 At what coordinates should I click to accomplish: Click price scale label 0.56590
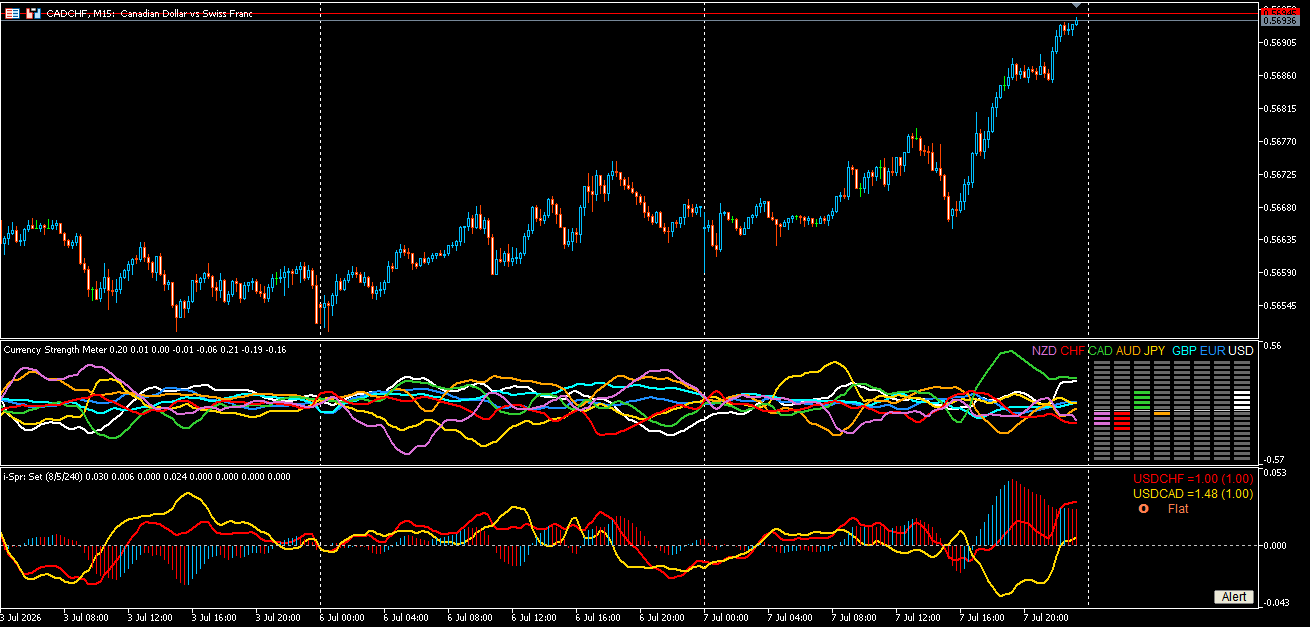pyautogui.click(x=1279, y=273)
